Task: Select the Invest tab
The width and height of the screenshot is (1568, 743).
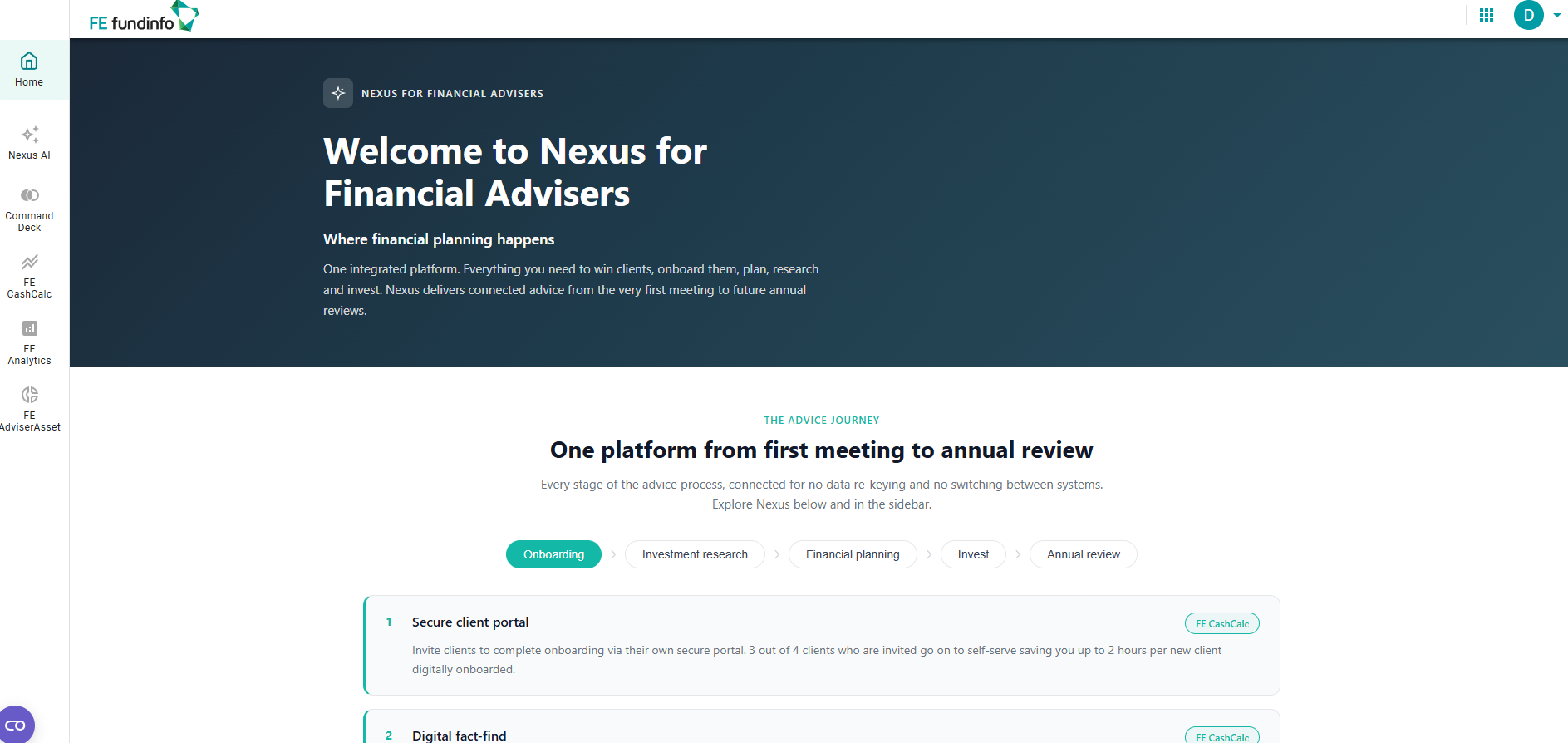Action: click(x=973, y=554)
